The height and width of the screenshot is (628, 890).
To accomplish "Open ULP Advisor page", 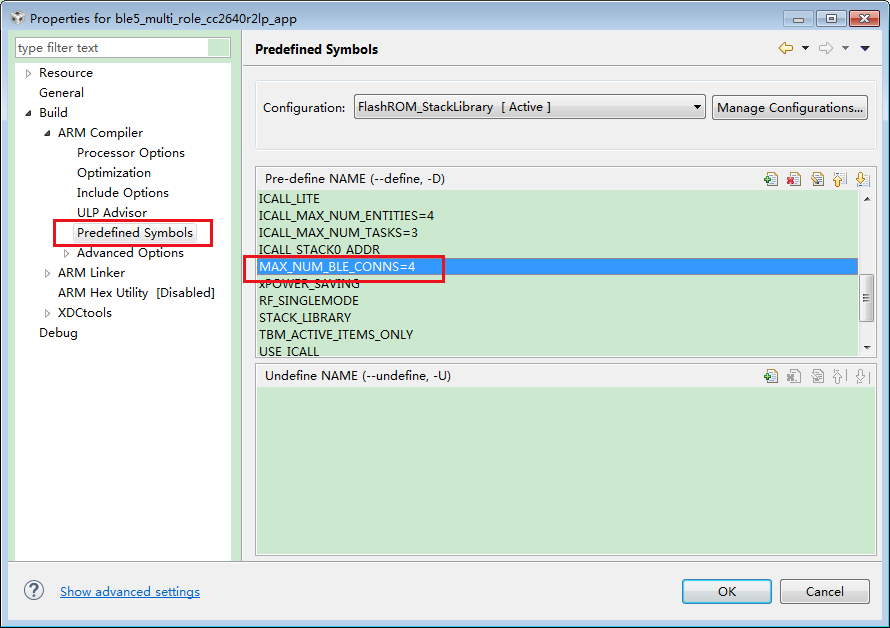I will (112, 212).
